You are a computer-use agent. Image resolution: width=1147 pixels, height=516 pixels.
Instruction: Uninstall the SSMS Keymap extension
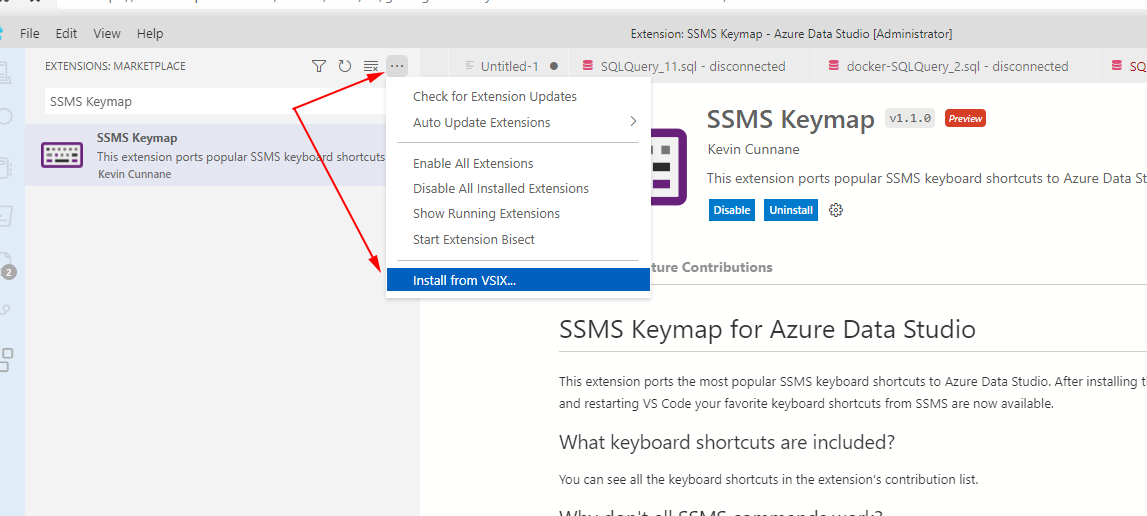tap(791, 210)
